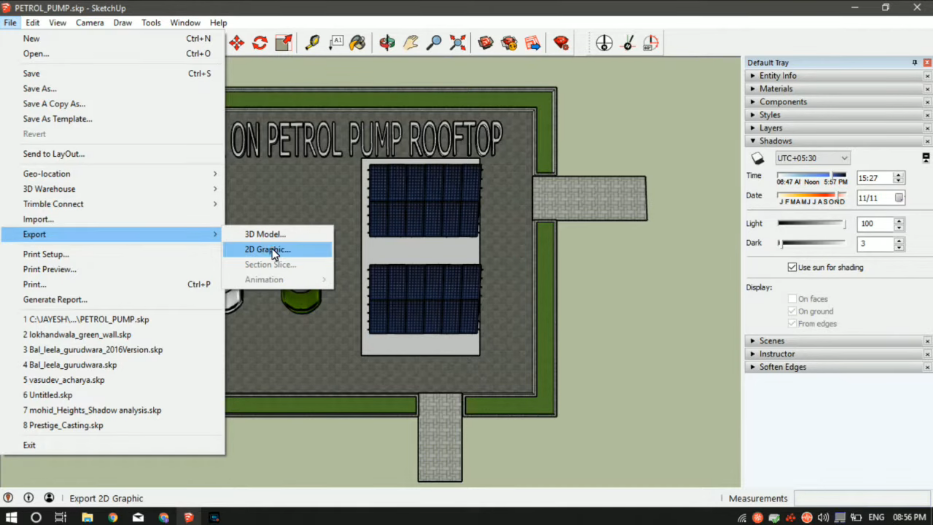
Task: Select the Pan hand tool
Action: (410, 43)
